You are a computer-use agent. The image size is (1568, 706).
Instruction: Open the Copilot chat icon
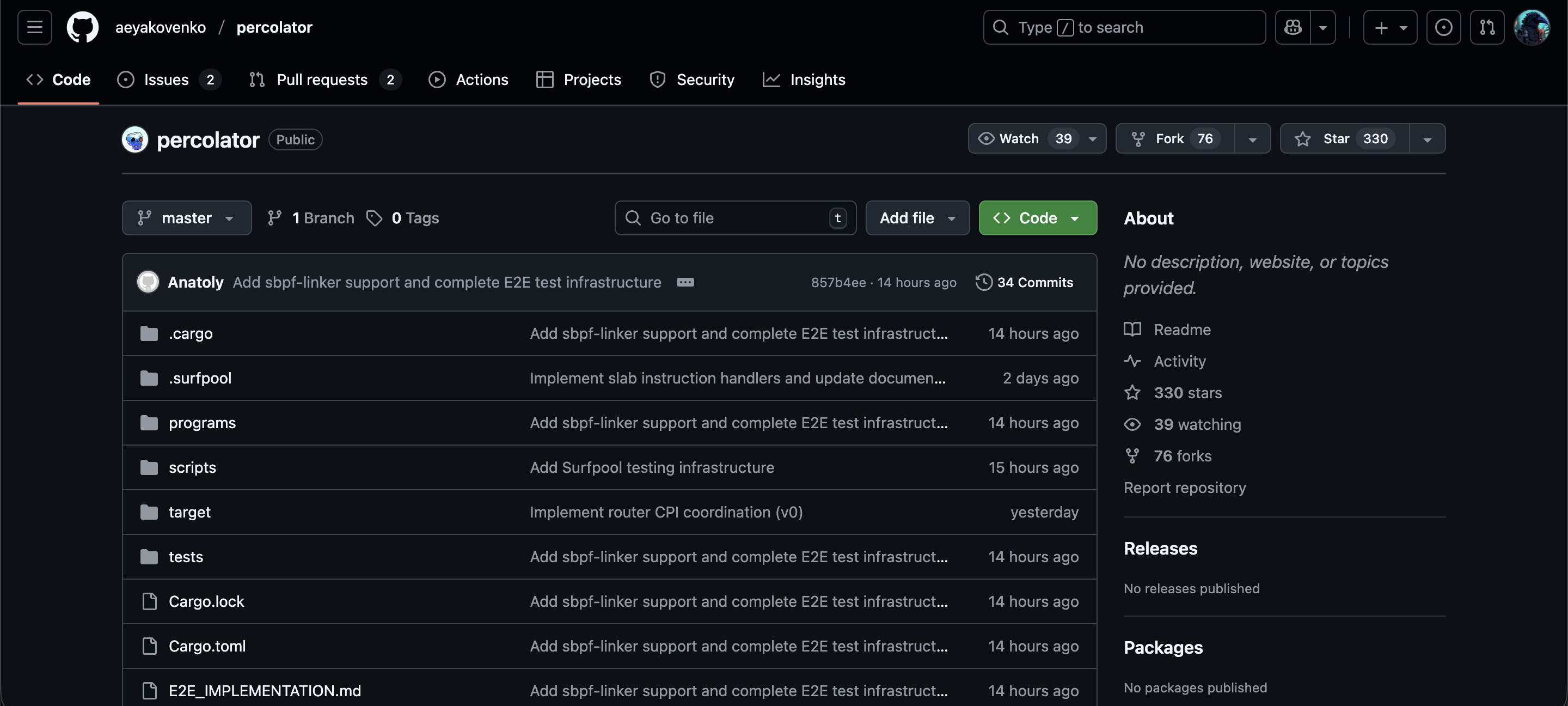(1293, 27)
